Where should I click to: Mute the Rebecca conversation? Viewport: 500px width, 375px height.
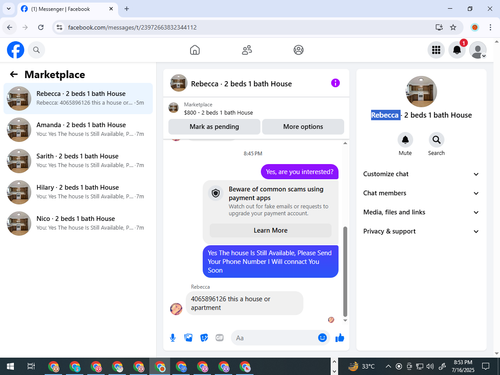coord(405,140)
